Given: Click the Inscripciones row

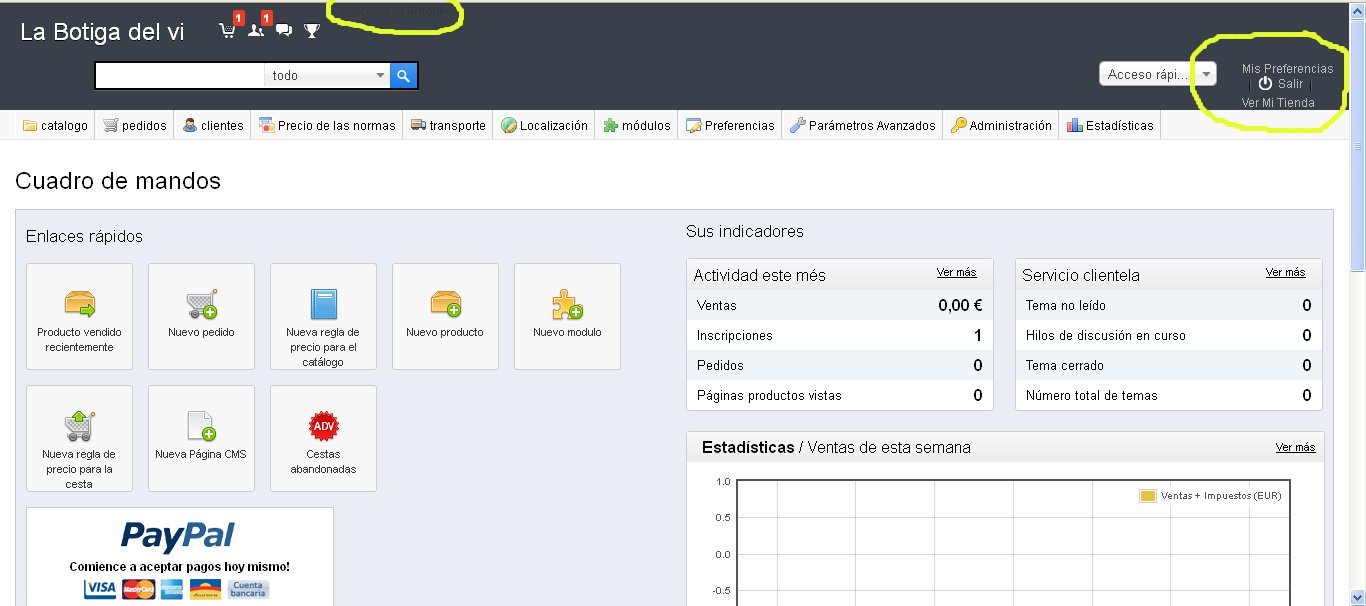Looking at the screenshot, I should 840,335.
